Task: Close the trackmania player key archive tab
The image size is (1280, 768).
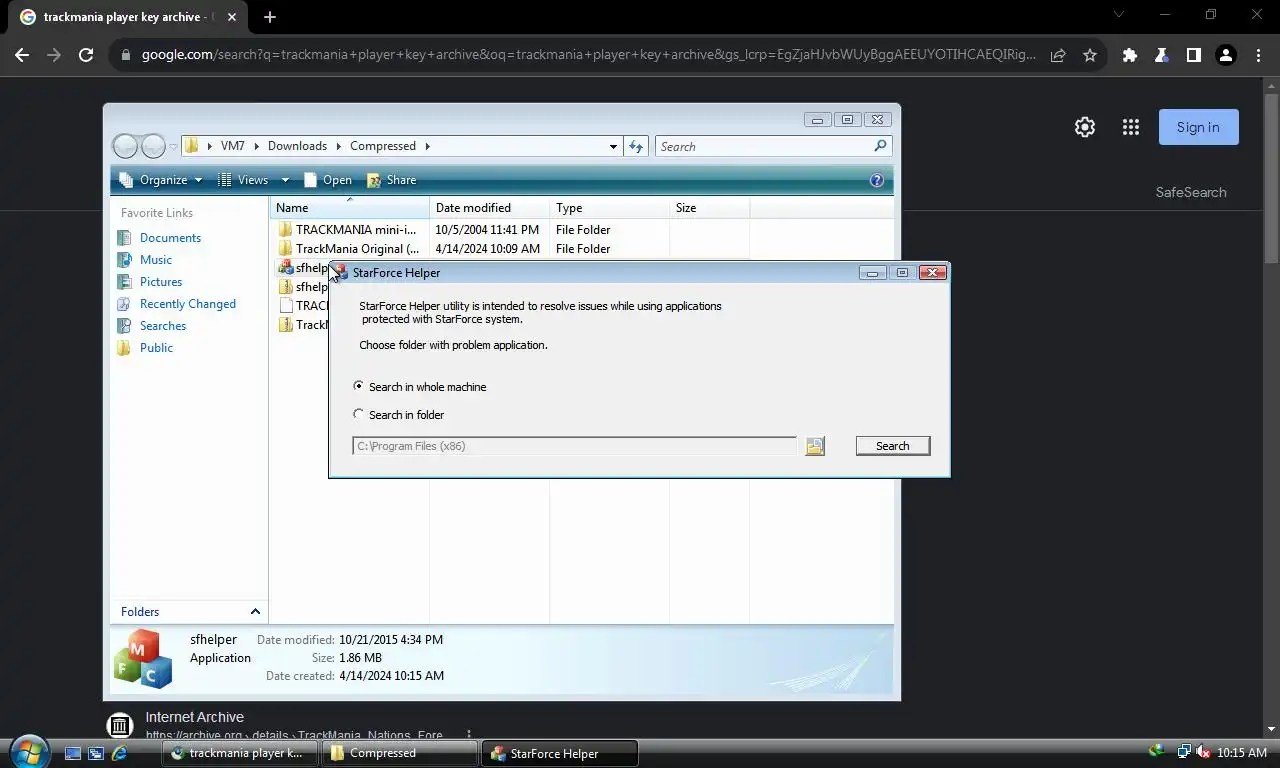Action: pos(232,17)
